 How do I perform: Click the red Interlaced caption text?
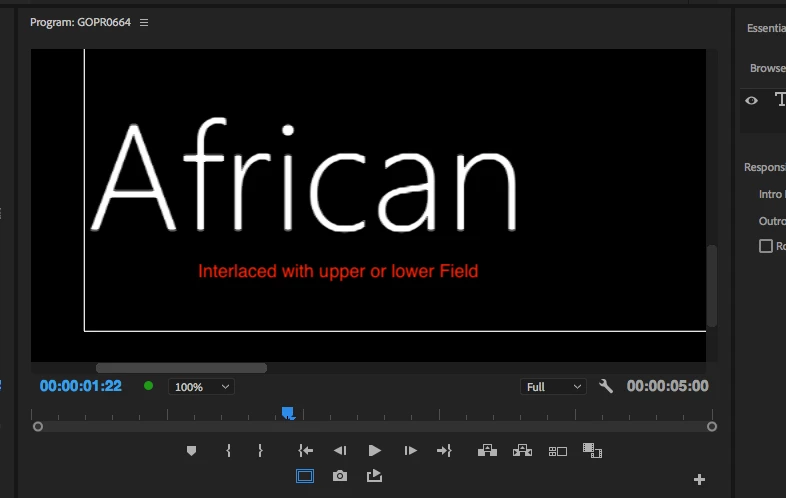click(338, 271)
